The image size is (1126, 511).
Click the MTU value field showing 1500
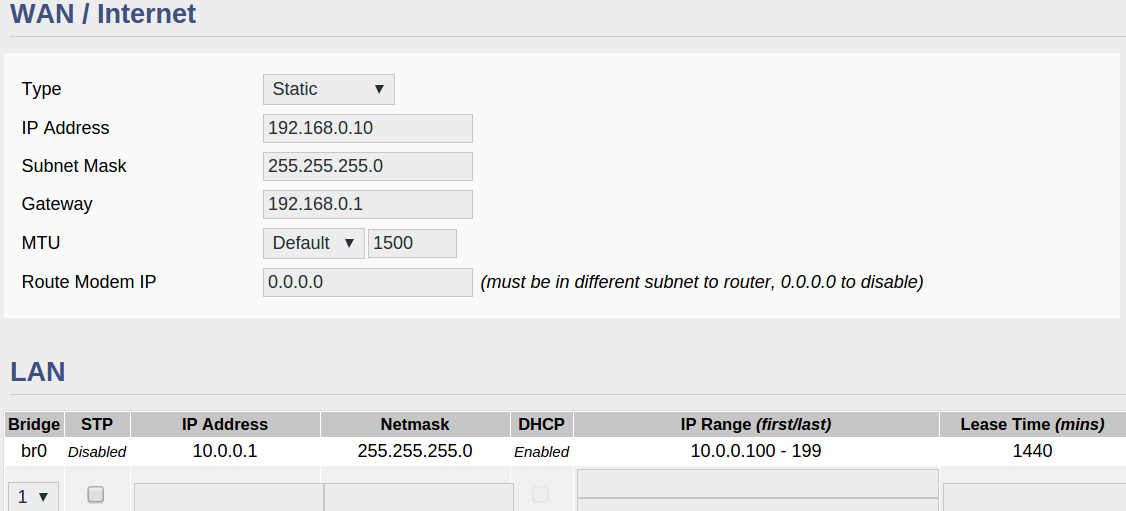pos(412,243)
